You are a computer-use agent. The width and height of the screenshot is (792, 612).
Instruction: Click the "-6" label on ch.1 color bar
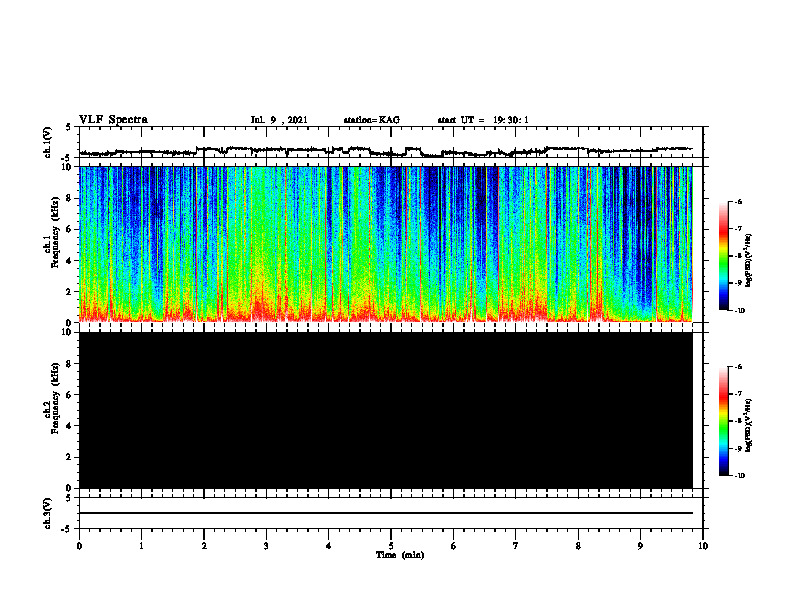coord(738,202)
